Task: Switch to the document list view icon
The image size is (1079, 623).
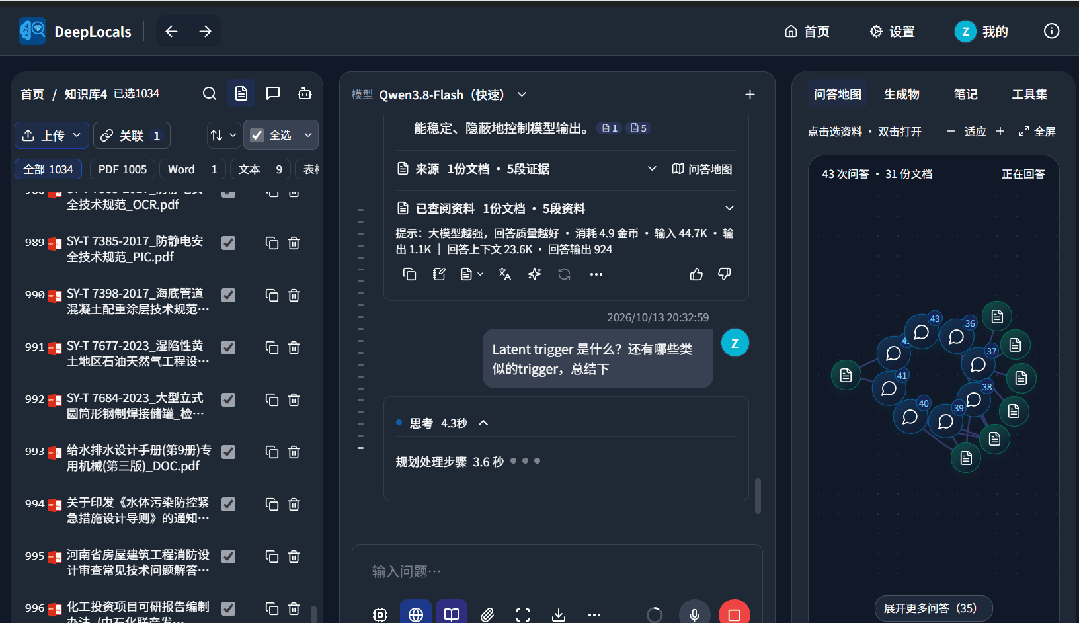Action: coord(241,94)
